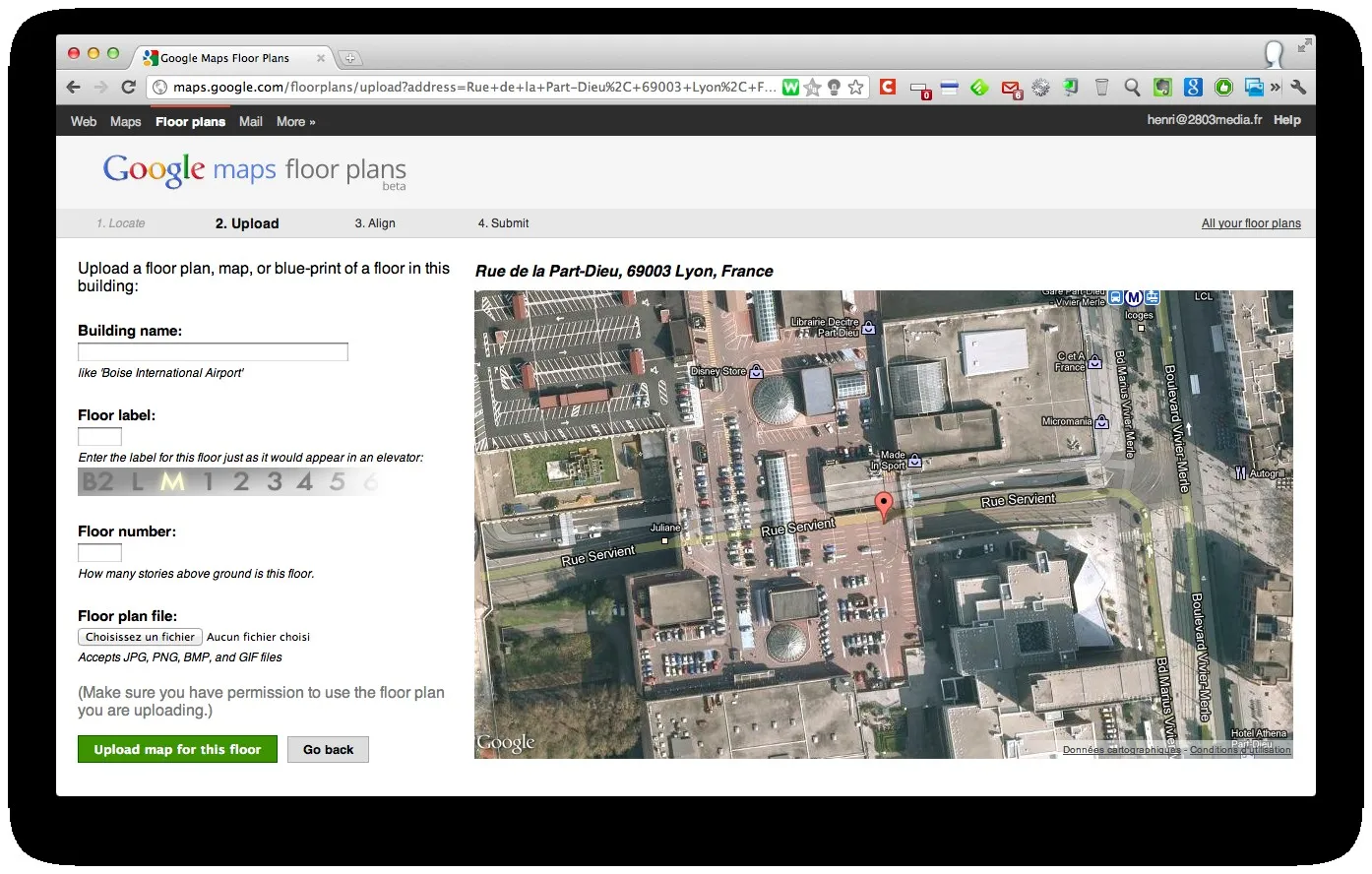
Task: Open the green Feedly extension icon
Action: 979,88
